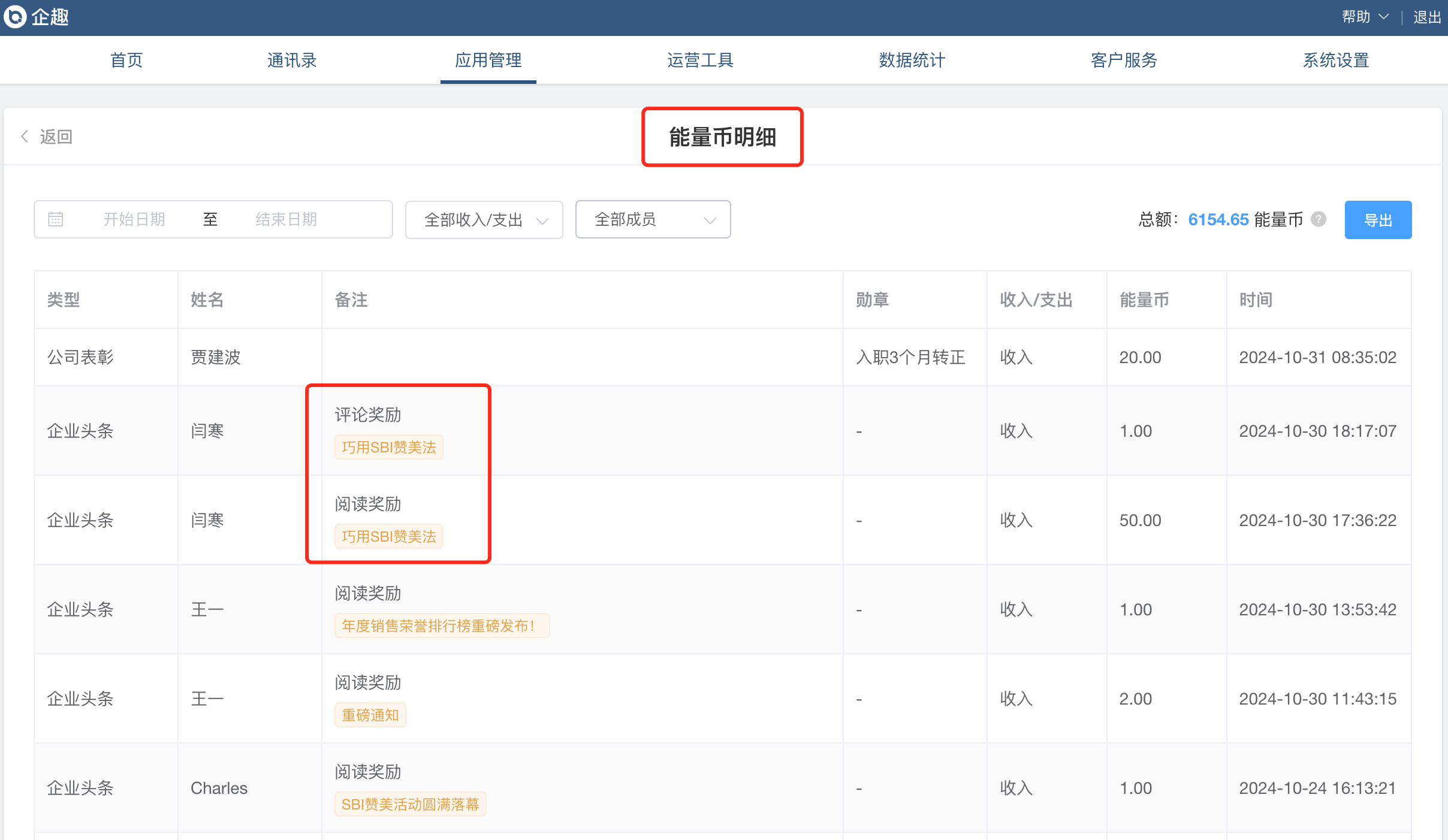Click the 企趣 logo icon
The width and height of the screenshot is (1448, 840).
[15, 17]
